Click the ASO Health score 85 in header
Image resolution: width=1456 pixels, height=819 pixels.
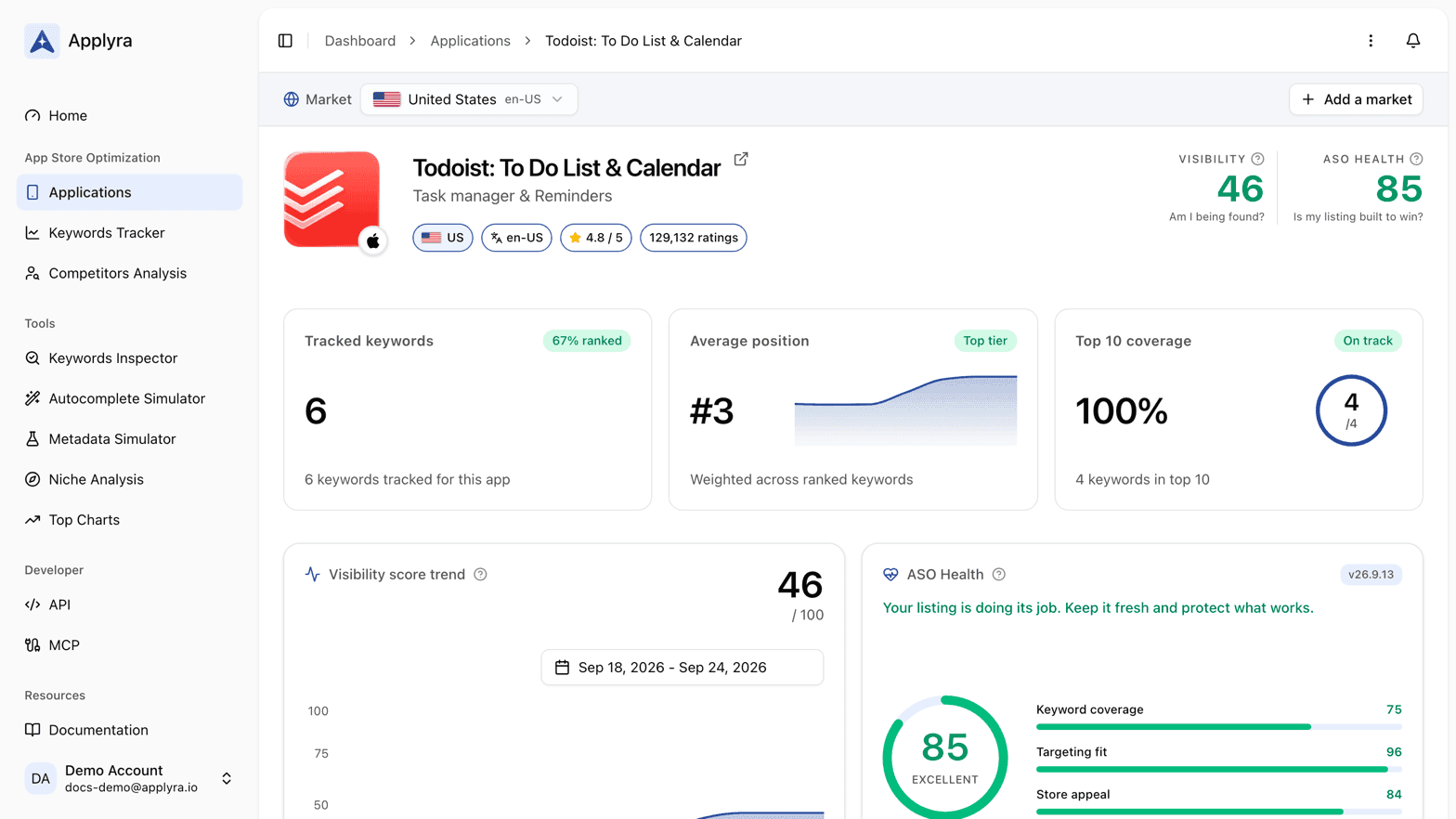tap(1398, 189)
